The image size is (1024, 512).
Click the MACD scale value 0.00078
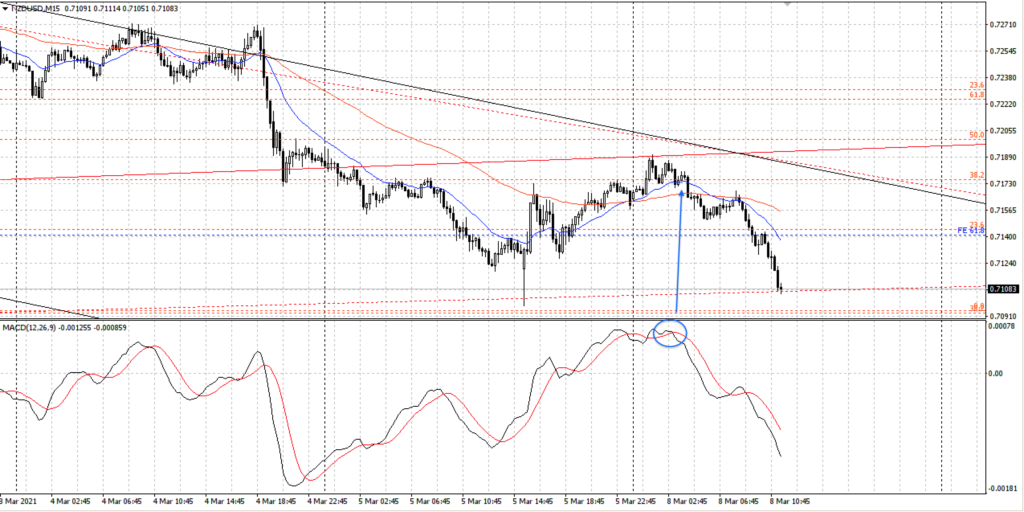[1001, 325]
